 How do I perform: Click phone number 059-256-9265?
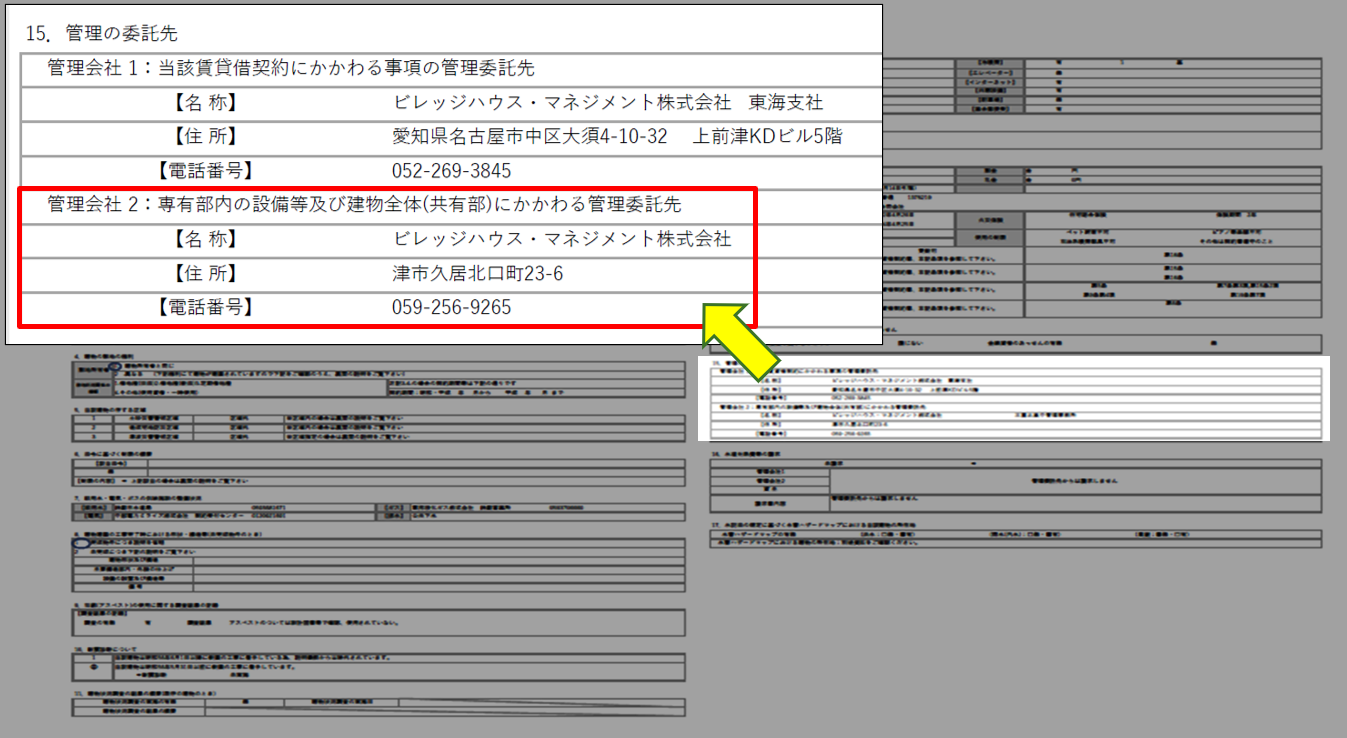tap(451, 308)
